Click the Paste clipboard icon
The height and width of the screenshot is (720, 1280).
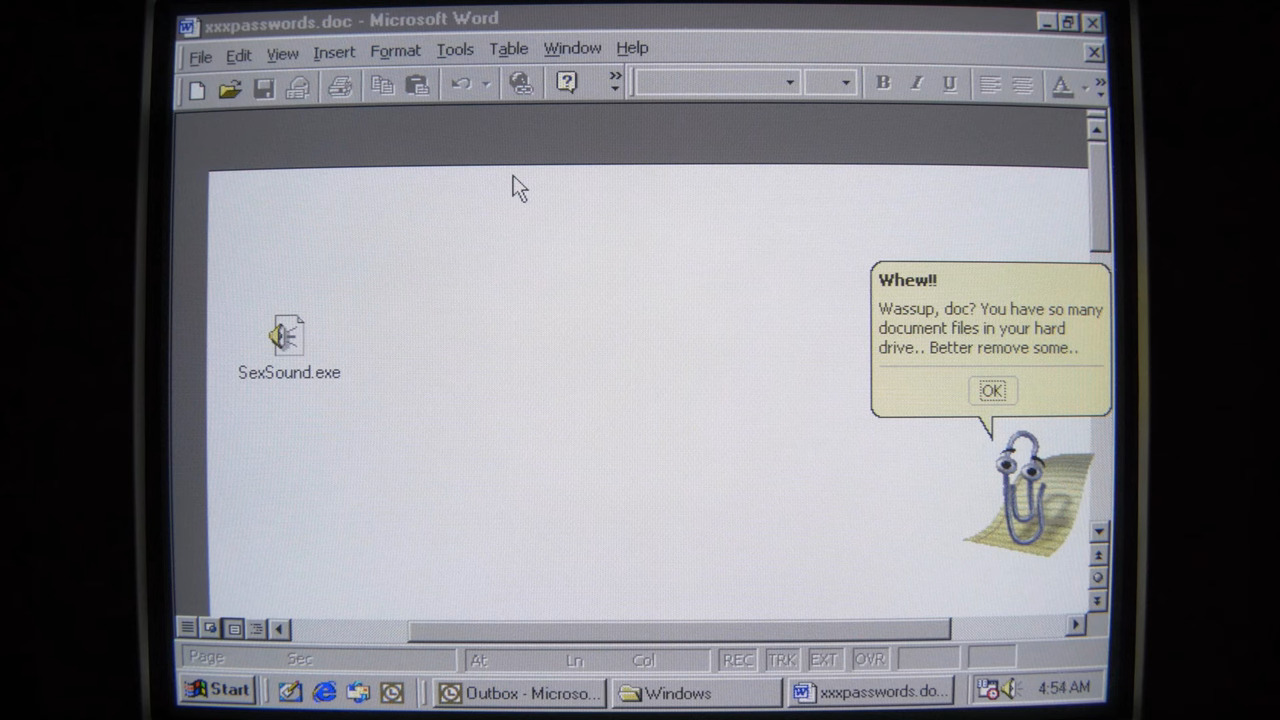click(x=417, y=86)
